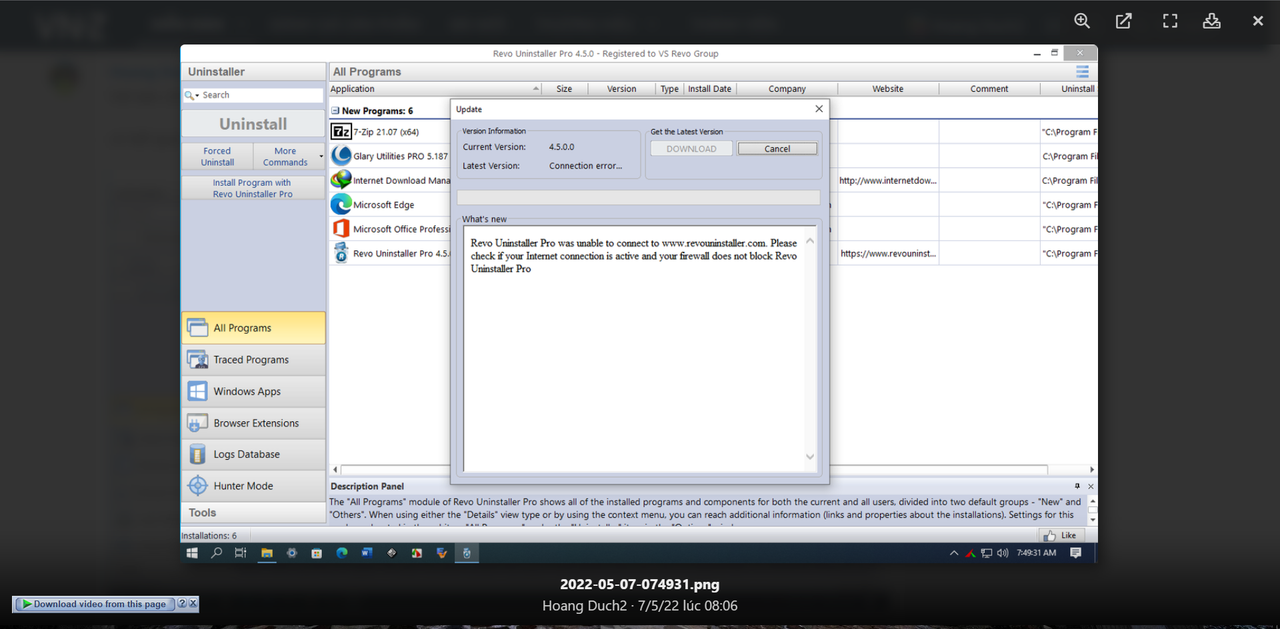Enter fullscreen in the image viewer
Viewport: 1280px width, 629px height.
click(x=1170, y=21)
